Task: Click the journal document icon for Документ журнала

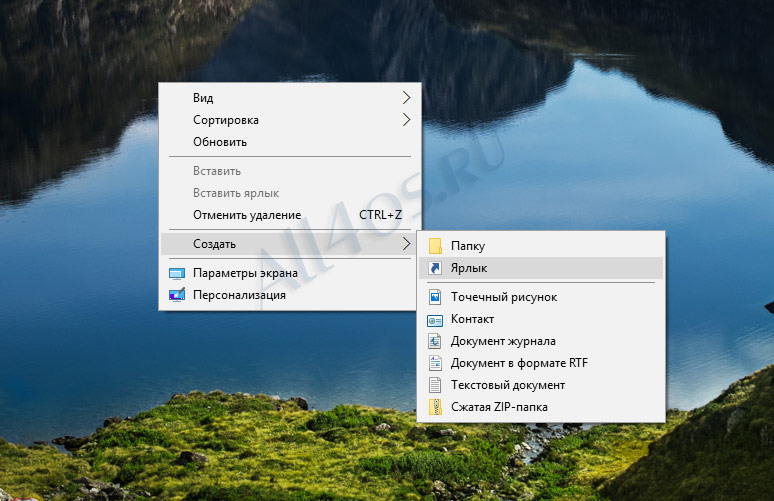Action: pos(435,341)
